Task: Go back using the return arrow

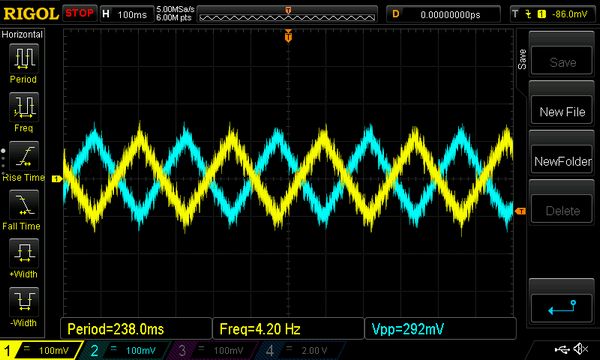Action: coord(562,307)
